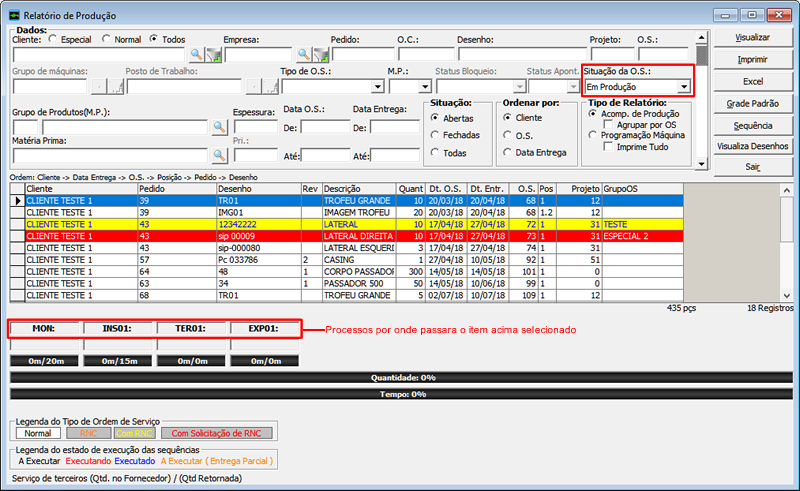Order results by O.S.
This screenshot has height=491, width=800.
[x=507, y=135]
